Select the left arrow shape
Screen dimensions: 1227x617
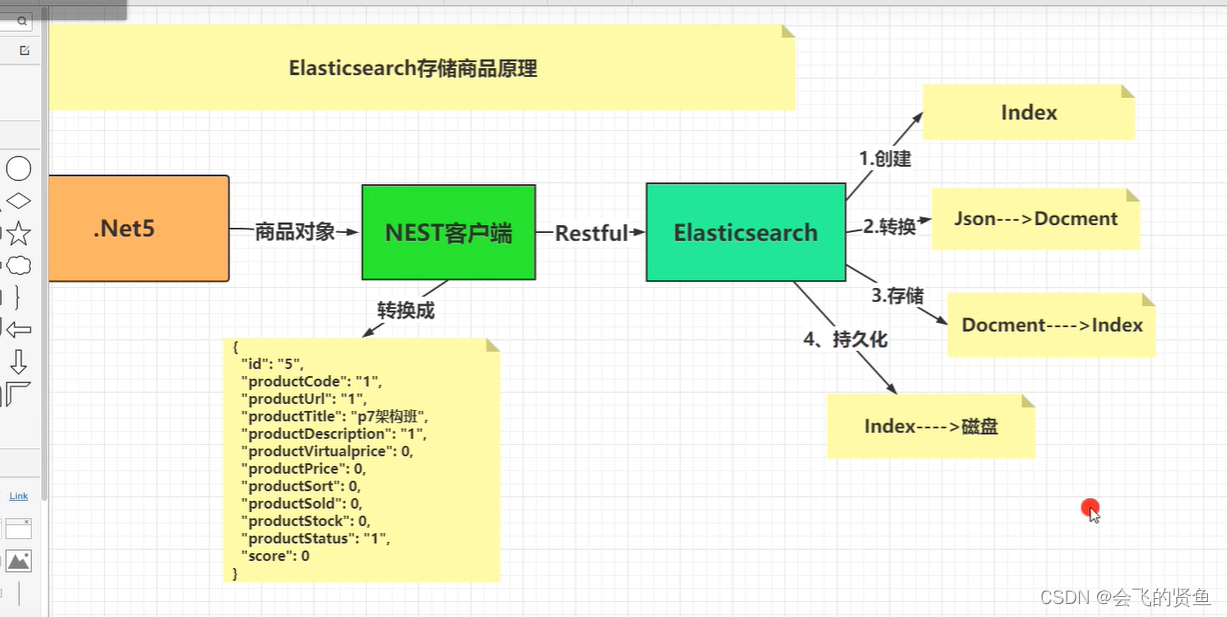(x=18, y=329)
